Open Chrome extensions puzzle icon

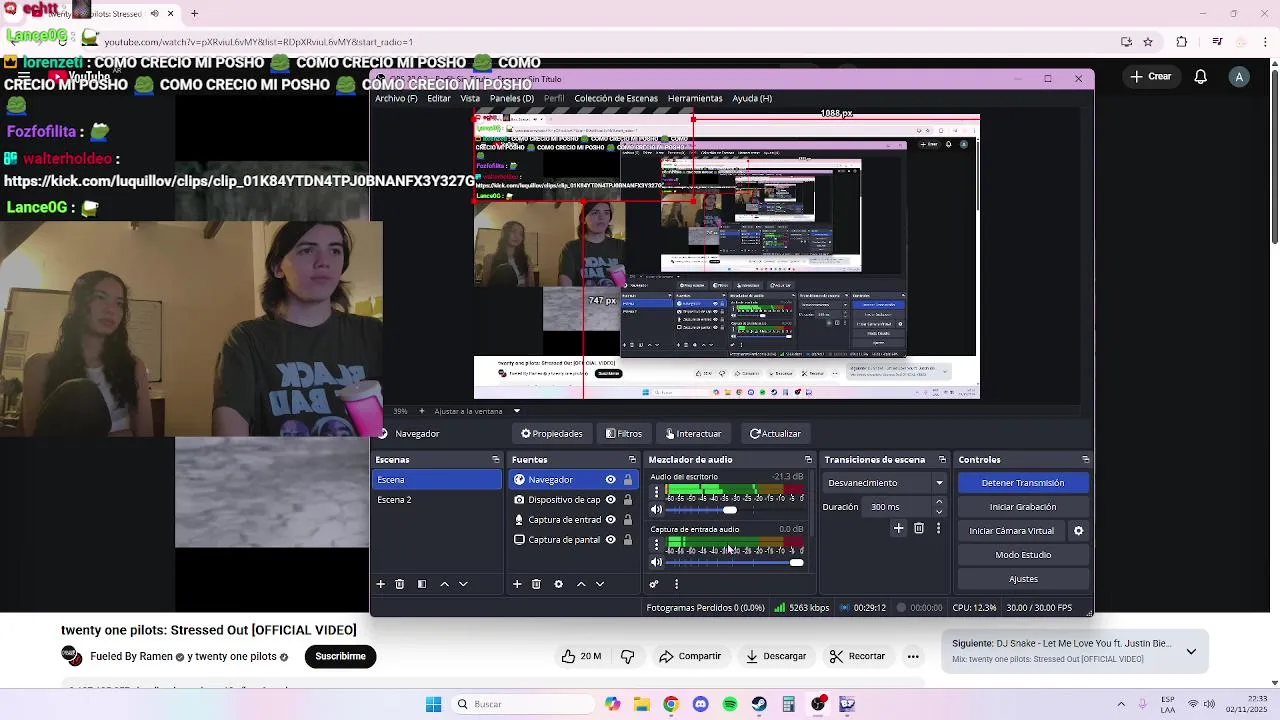[x=1182, y=42]
